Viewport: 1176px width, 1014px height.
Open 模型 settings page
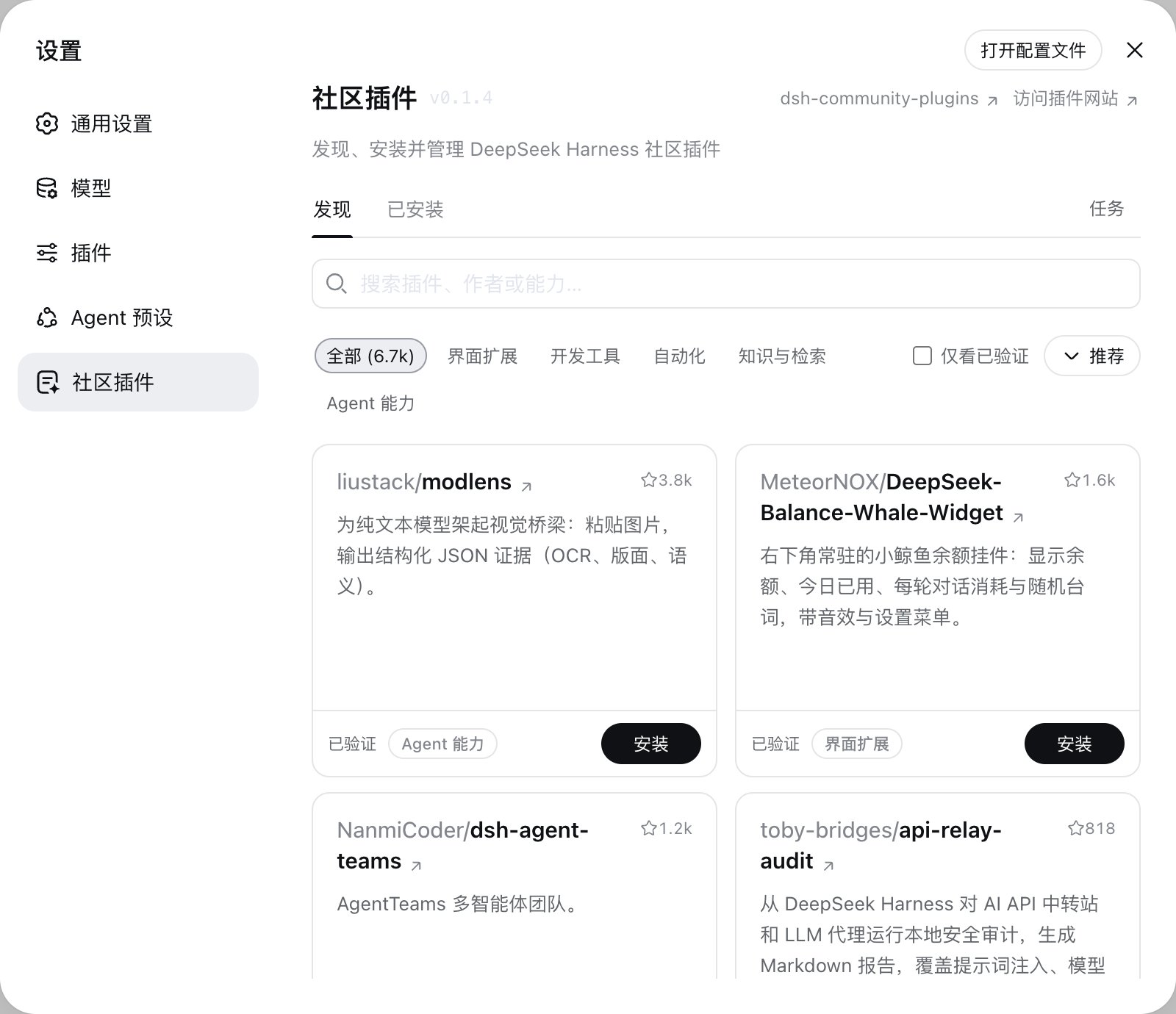coord(138,188)
